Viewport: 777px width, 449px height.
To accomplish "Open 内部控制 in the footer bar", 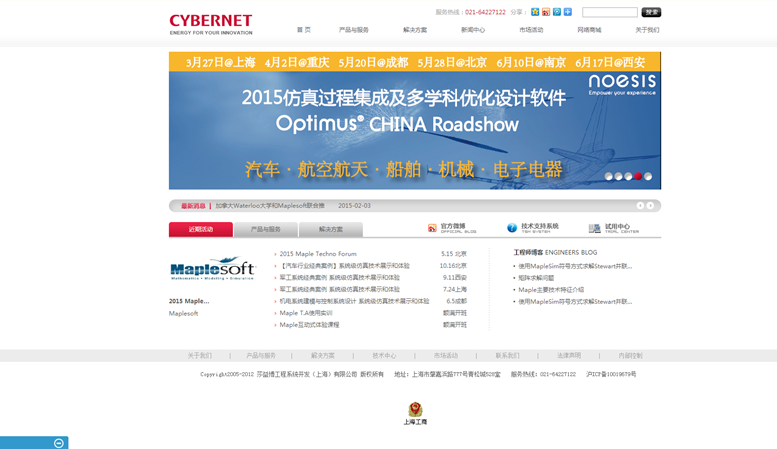I will pos(630,356).
